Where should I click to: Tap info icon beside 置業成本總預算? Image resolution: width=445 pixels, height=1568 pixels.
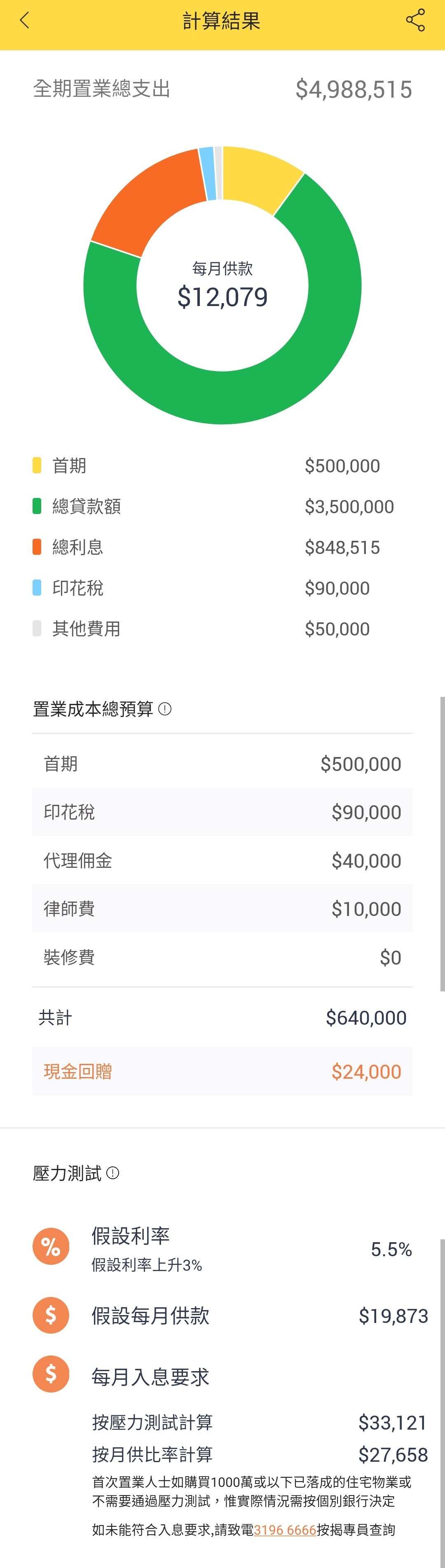click(x=164, y=709)
